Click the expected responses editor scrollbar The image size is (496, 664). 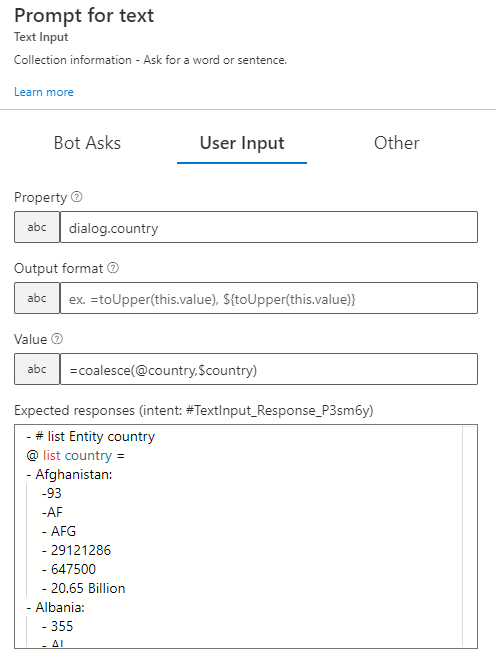pos(469,536)
